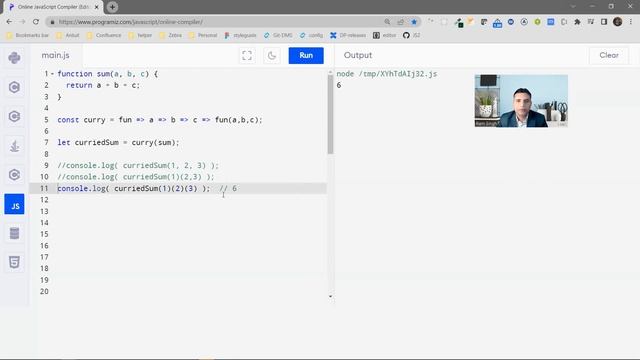640x360 pixels.
Task: Open the browser side panel
Action: pyautogui.click(x=604, y=22)
